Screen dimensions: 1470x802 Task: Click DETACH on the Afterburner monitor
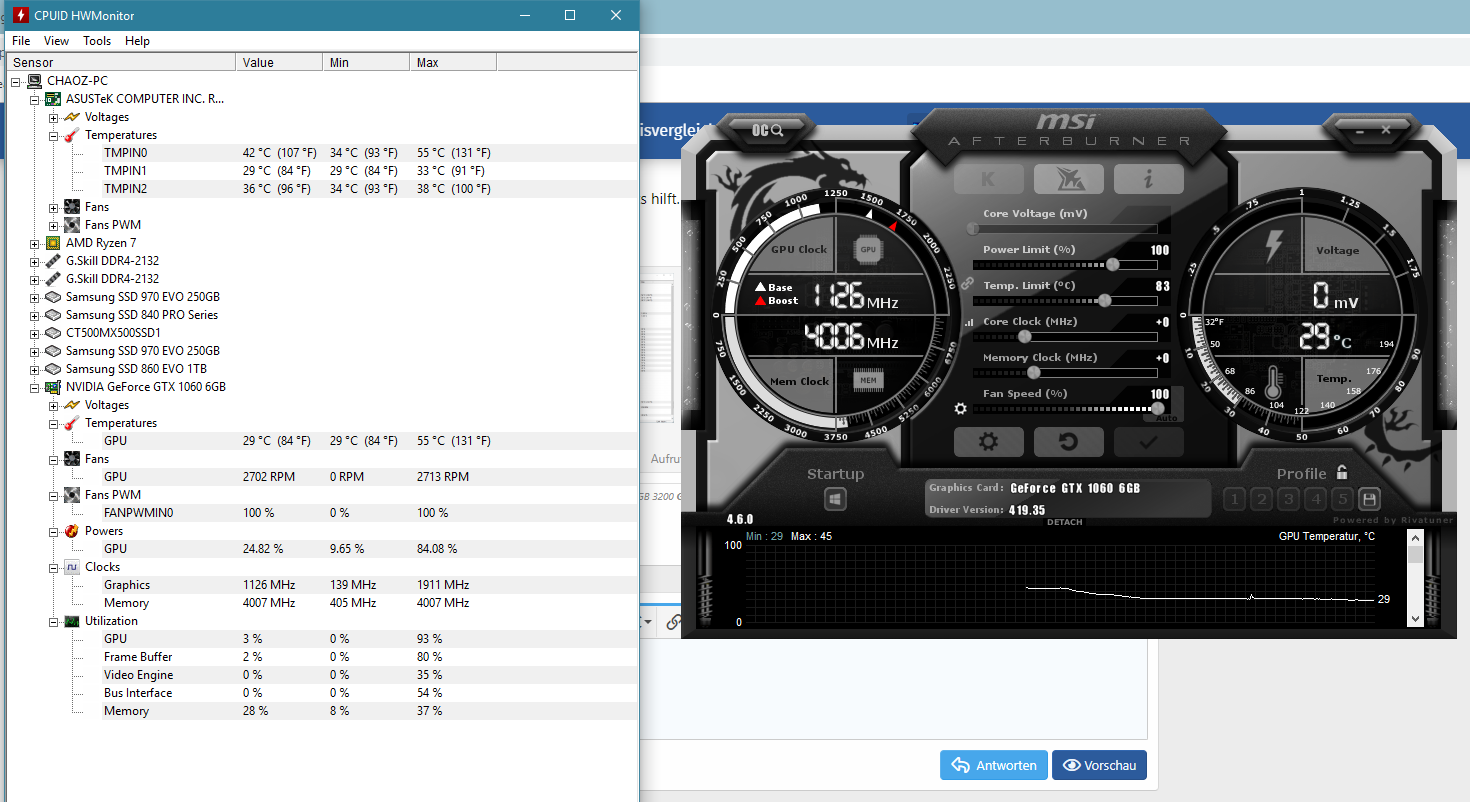coord(1065,522)
